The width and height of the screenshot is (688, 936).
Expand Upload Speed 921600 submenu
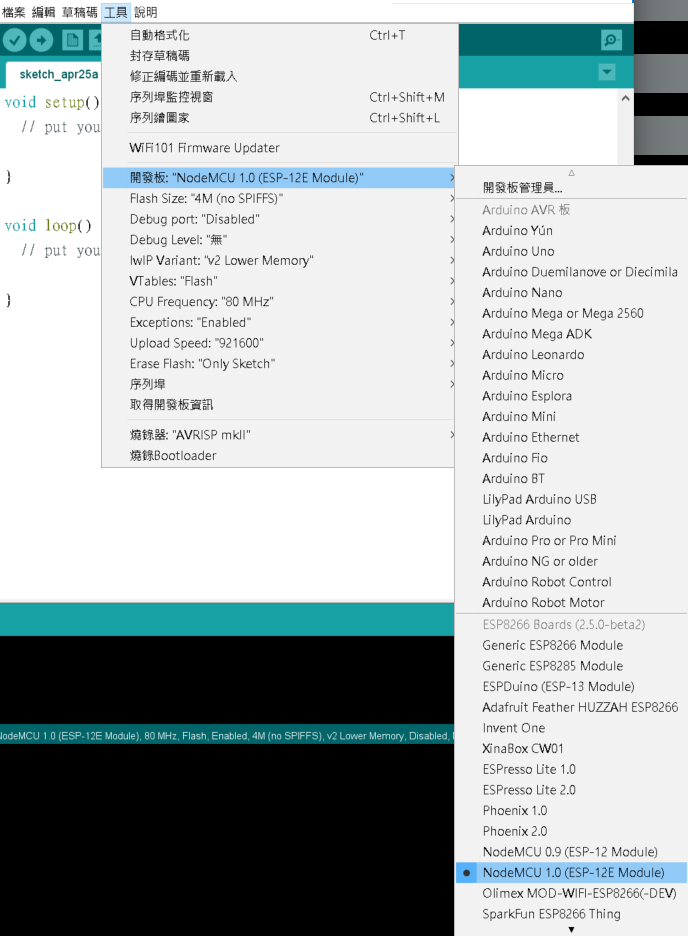(x=280, y=343)
